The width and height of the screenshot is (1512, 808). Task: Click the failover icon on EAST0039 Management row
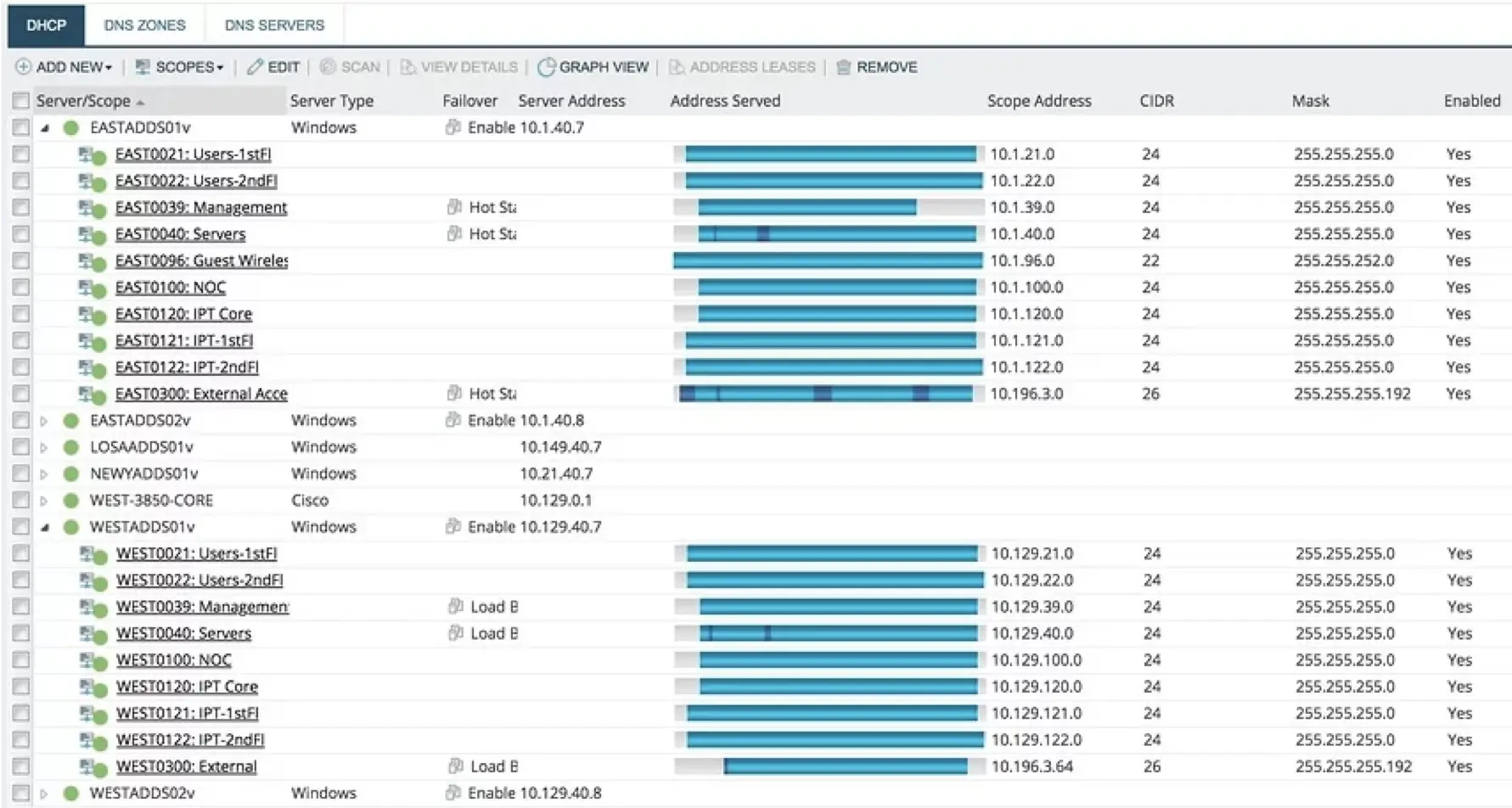(453, 207)
